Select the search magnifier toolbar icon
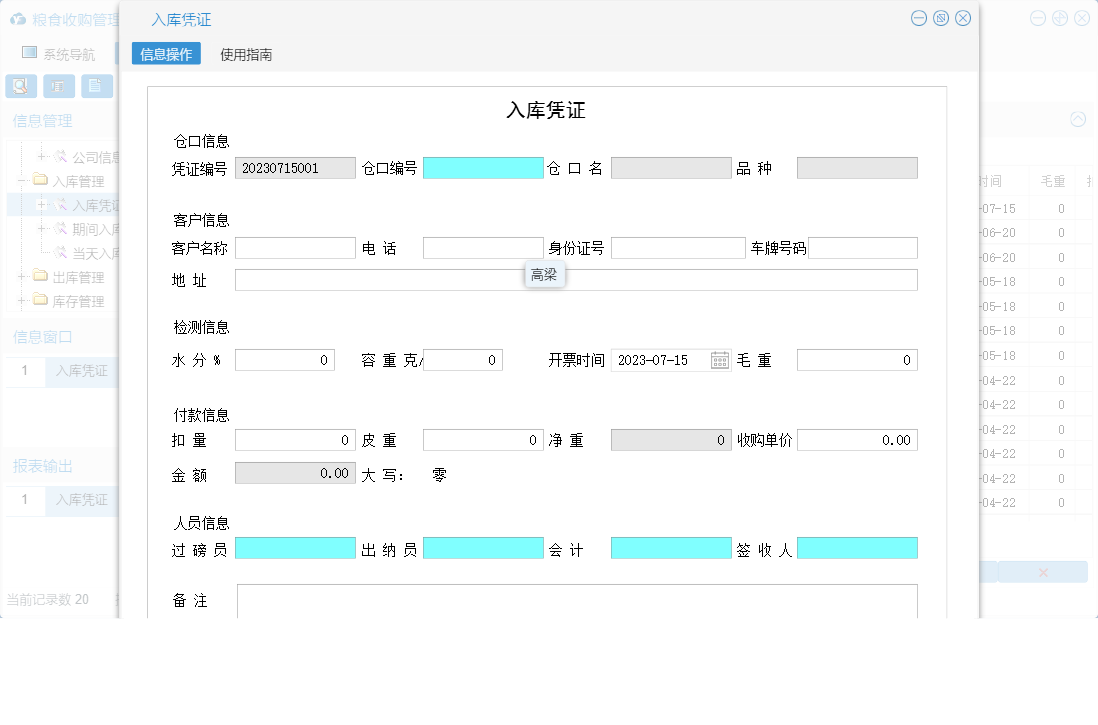 19,84
